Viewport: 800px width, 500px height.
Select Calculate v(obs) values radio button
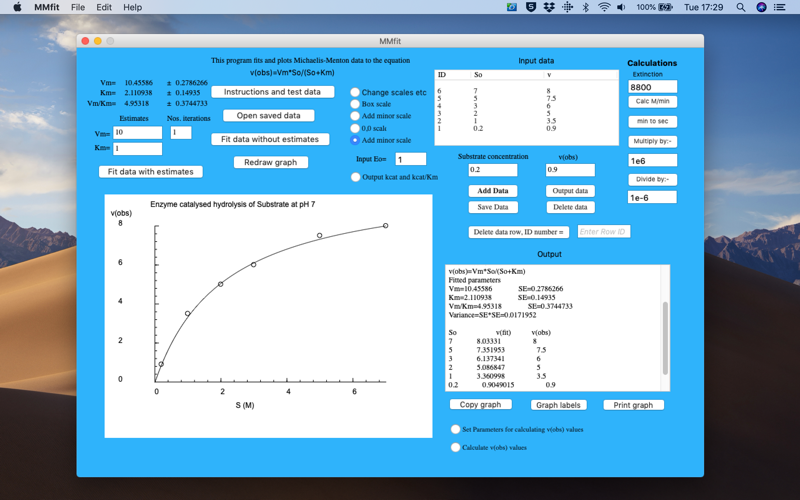[455, 447]
